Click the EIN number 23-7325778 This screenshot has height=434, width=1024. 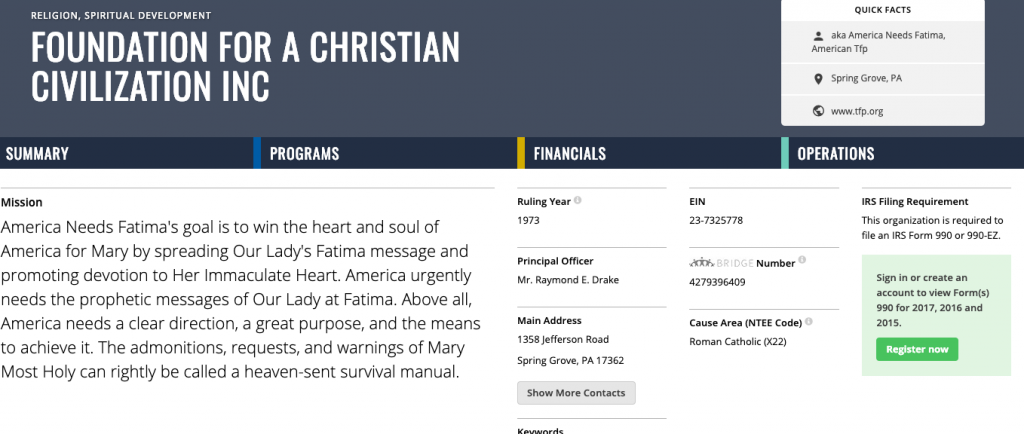coord(716,221)
